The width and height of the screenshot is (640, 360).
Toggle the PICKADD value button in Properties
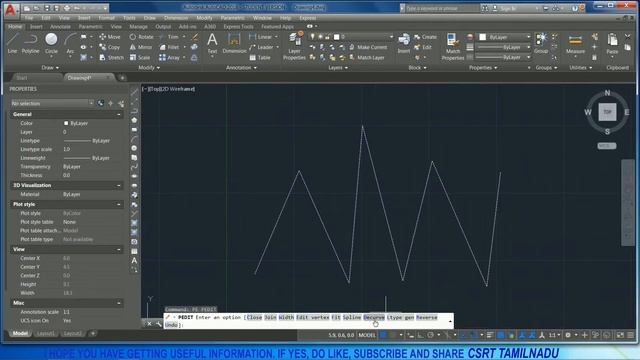pos(101,103)
